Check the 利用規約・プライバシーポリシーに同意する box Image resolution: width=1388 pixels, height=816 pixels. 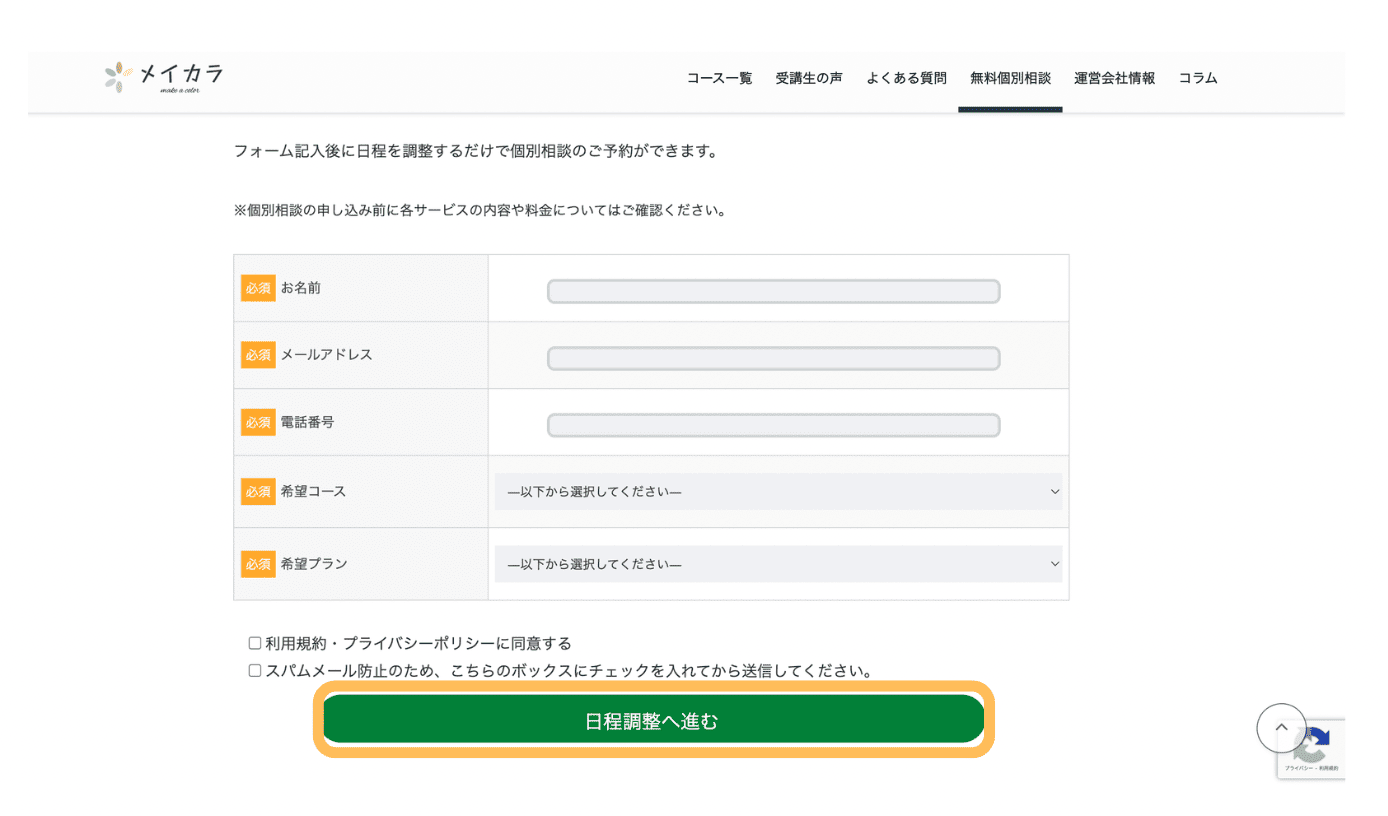255,643
